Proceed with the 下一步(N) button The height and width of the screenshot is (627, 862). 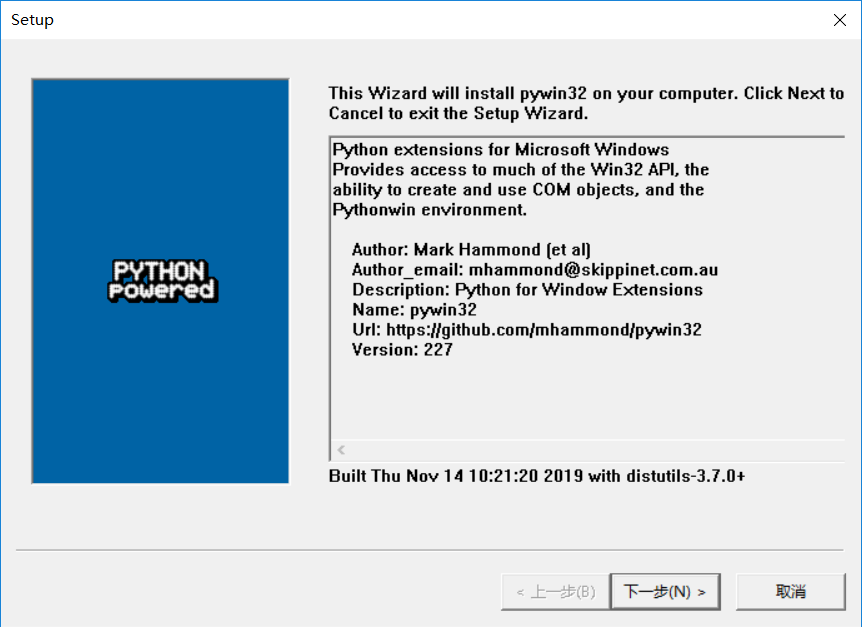(665, 592)
